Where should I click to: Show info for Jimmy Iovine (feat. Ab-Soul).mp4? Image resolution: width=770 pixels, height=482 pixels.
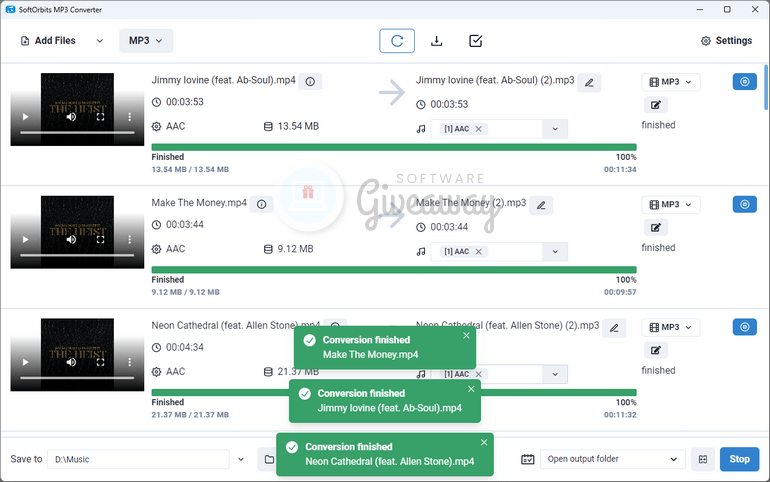[310, 81]
